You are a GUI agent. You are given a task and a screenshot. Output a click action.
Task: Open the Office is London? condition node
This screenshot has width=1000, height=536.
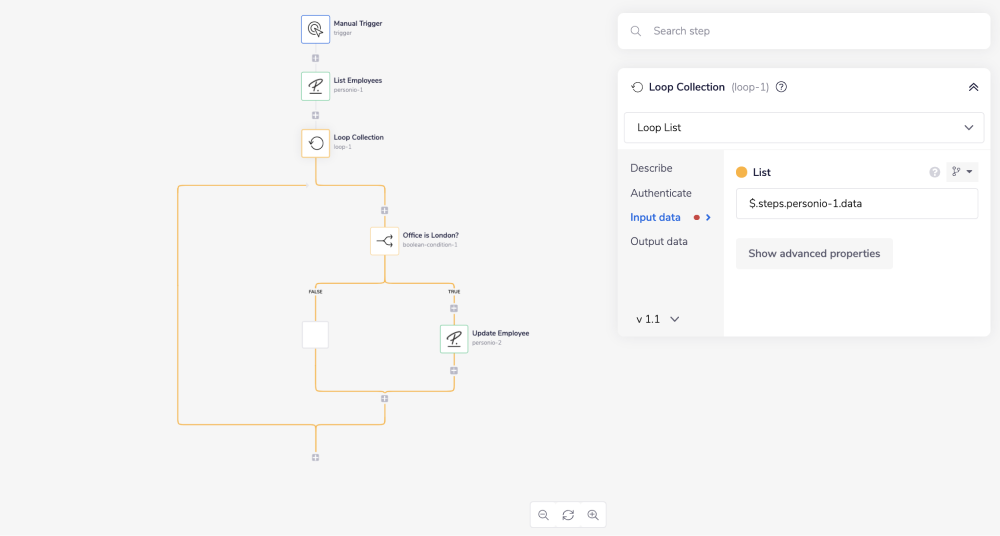click(384, 241)
